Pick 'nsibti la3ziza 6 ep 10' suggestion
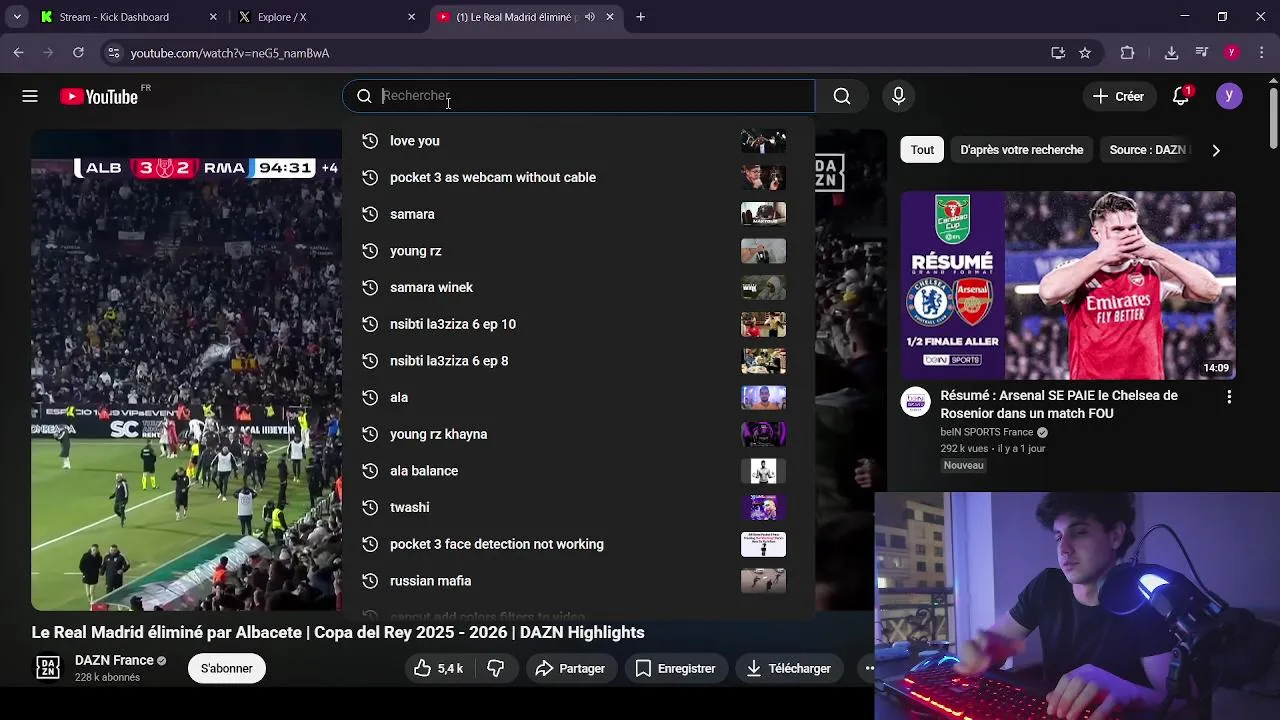The image size is (1280, 720). pos(578,324)
